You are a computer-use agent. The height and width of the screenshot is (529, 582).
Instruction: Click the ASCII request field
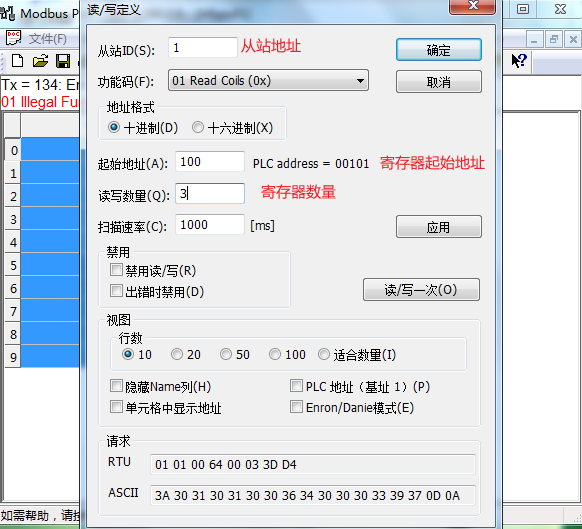pos(313,495)
